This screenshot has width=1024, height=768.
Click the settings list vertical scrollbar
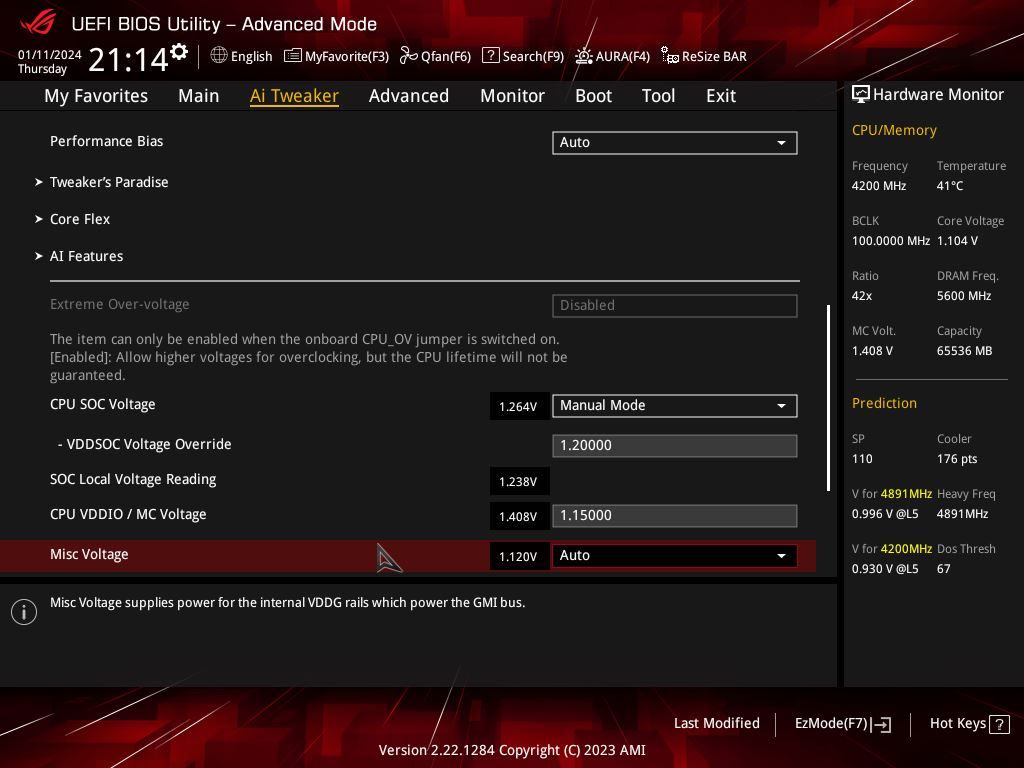click(x=828, y=398)
